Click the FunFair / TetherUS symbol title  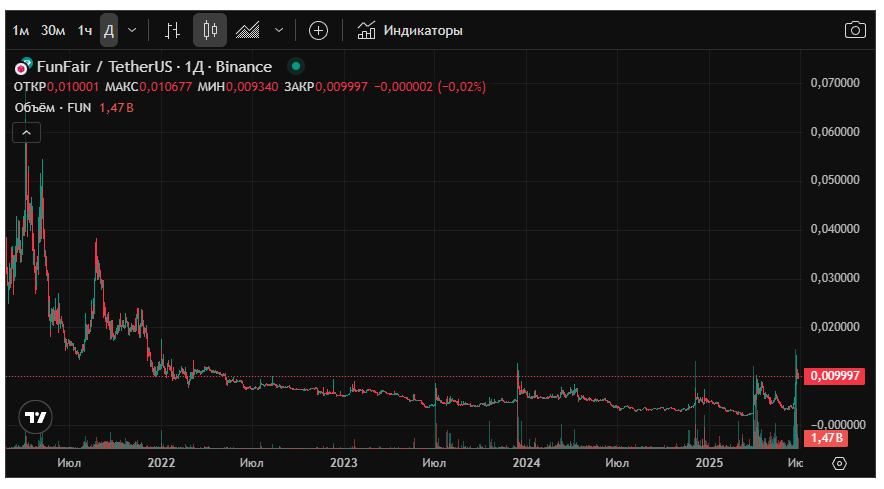tap(154, 67)
